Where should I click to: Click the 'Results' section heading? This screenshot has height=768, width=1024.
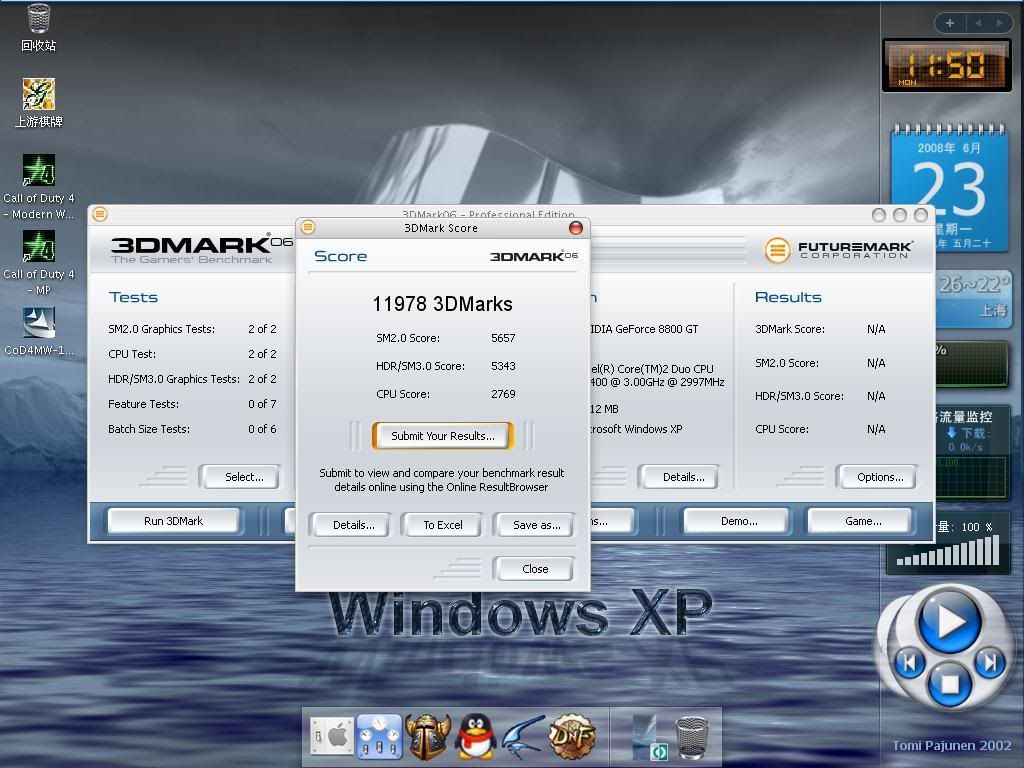pos(788,297)
